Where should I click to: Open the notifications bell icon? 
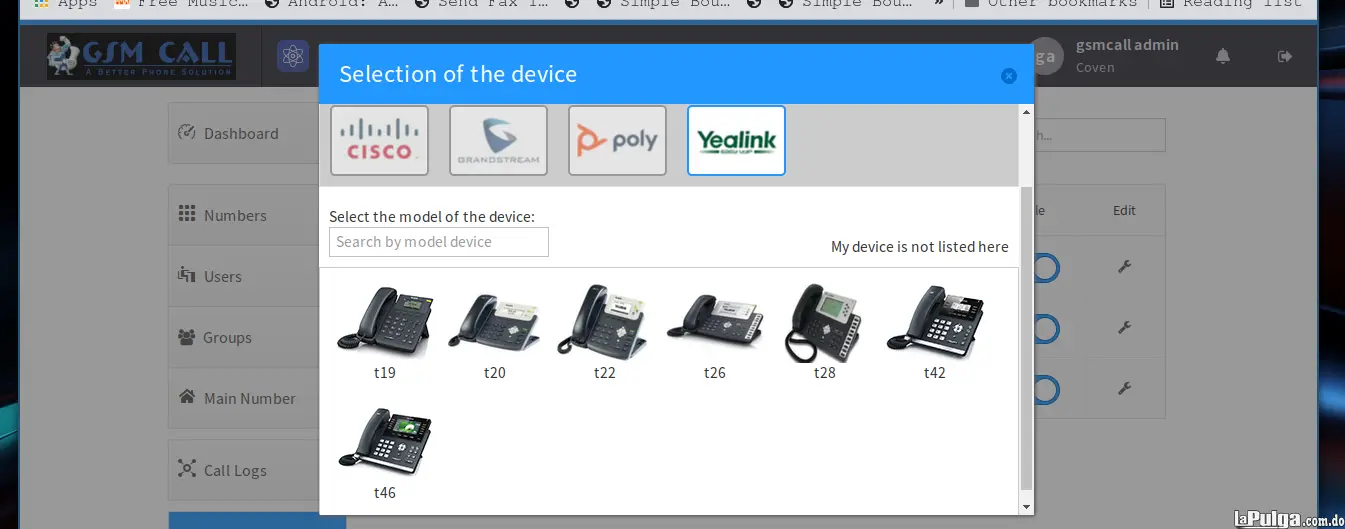click(1223, 56)
